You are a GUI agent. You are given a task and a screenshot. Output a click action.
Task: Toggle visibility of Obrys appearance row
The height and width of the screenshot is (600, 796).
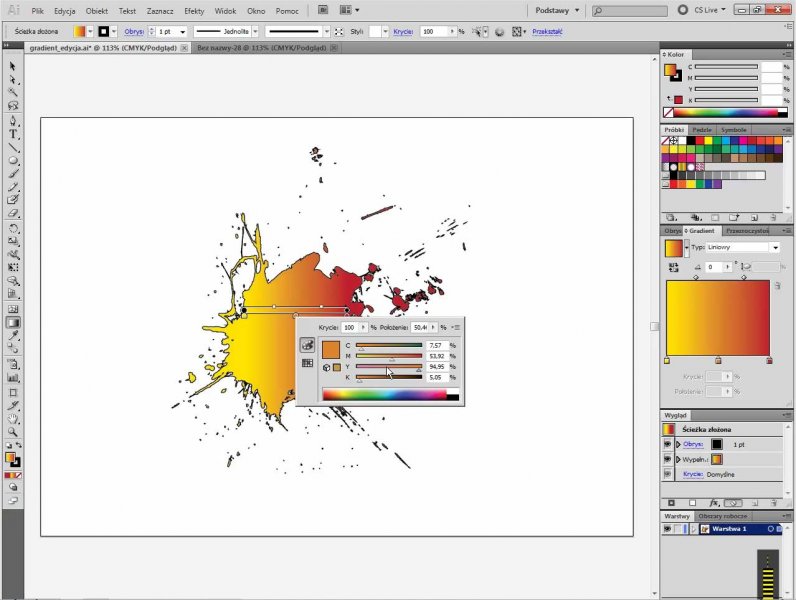[667, 444]
